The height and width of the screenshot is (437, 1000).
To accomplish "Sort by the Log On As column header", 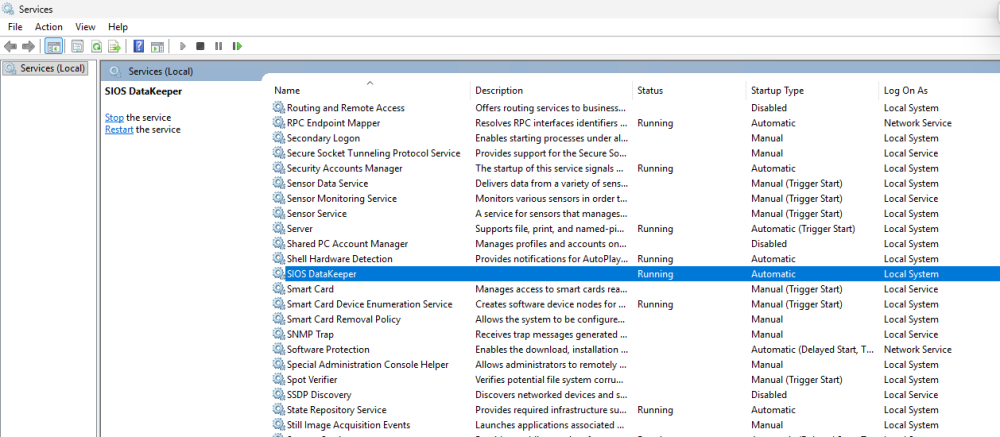I will [939, 91].
